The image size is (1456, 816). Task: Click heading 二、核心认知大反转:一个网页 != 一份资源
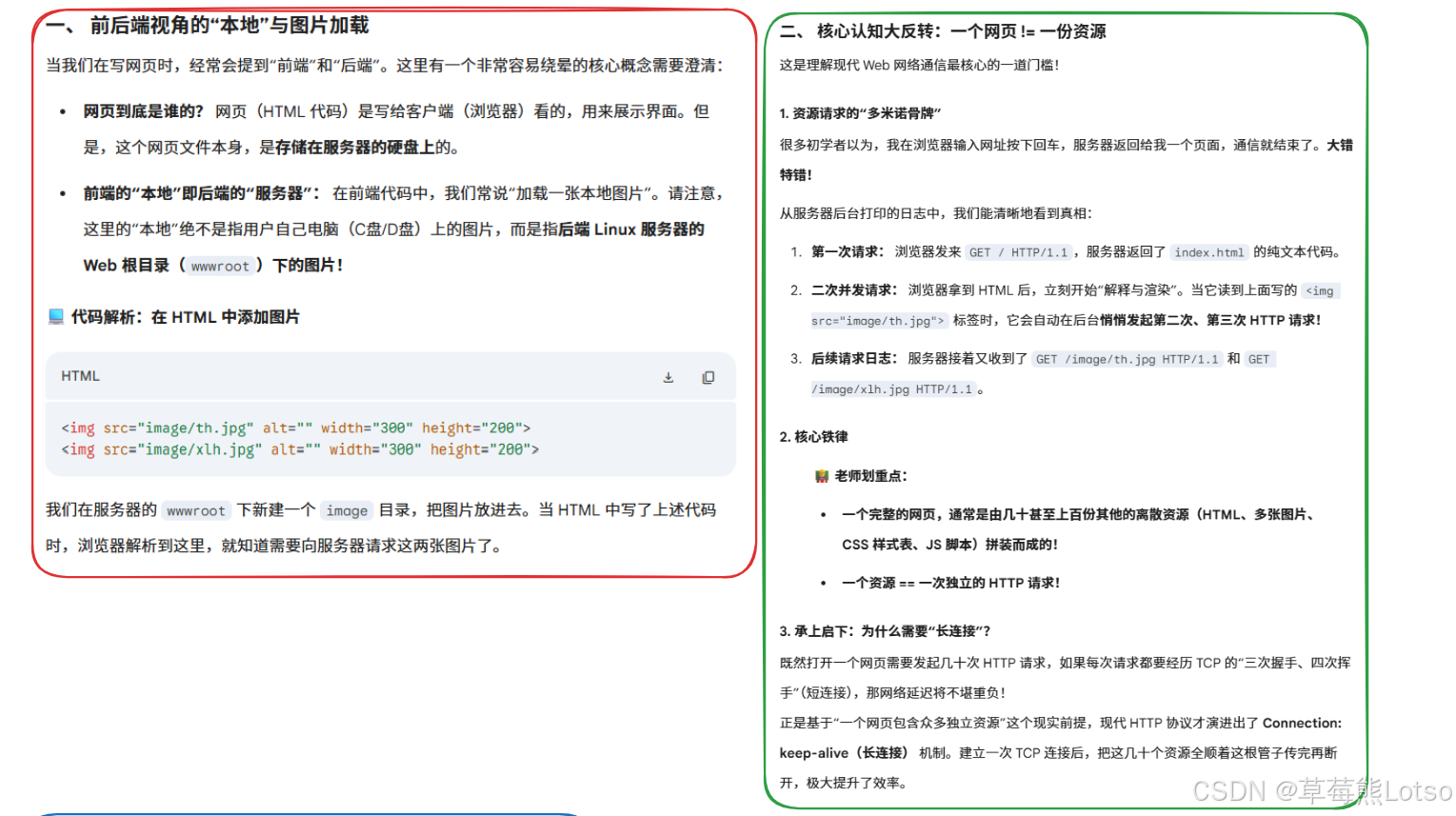point(943,31)
